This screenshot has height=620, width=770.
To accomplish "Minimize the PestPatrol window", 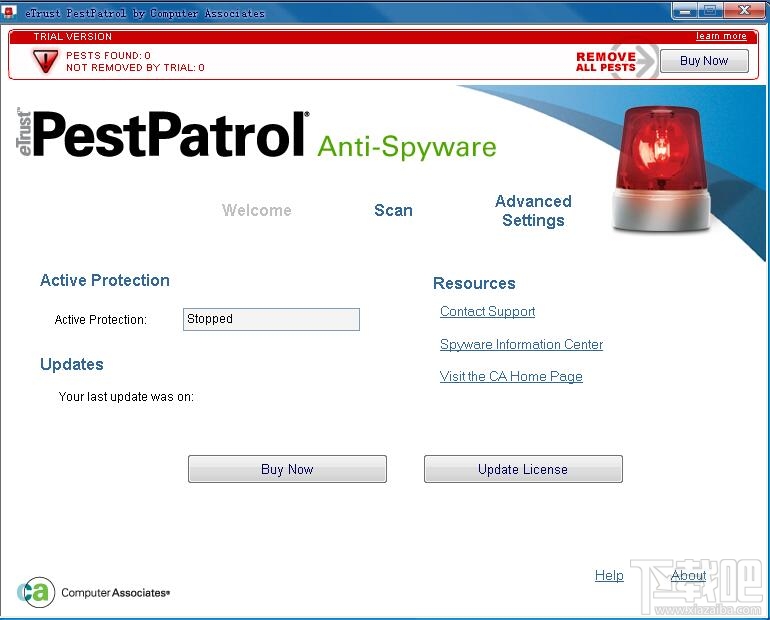I will (685, 11).
